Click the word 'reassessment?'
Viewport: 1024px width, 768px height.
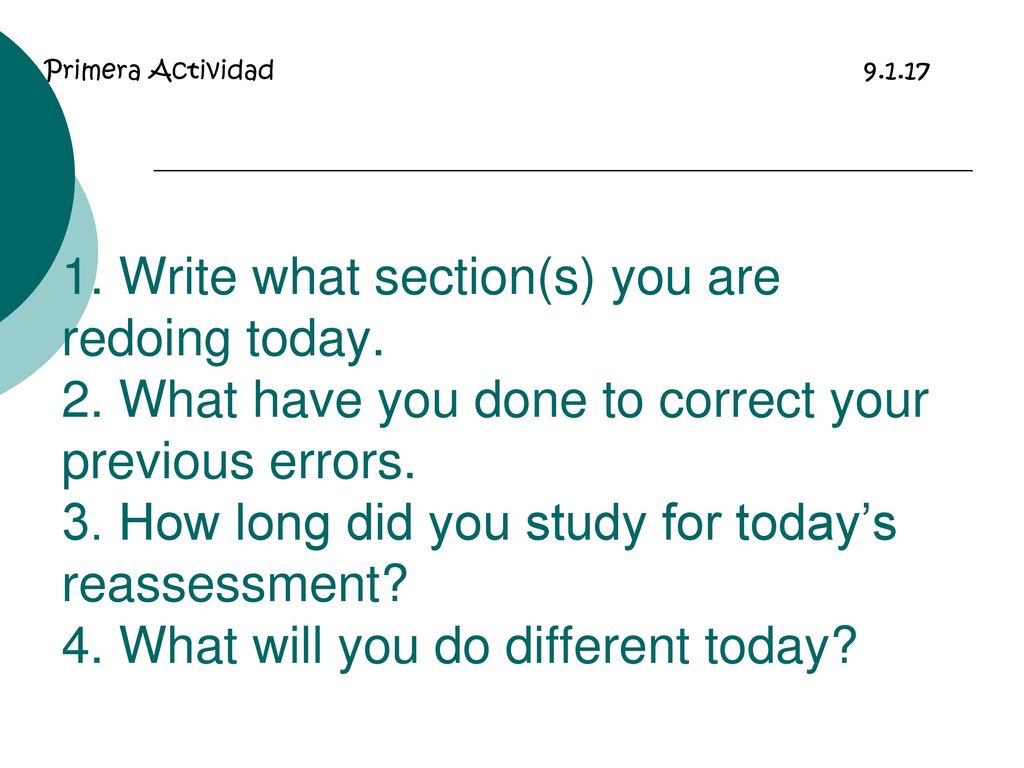[x=235, y=584]
